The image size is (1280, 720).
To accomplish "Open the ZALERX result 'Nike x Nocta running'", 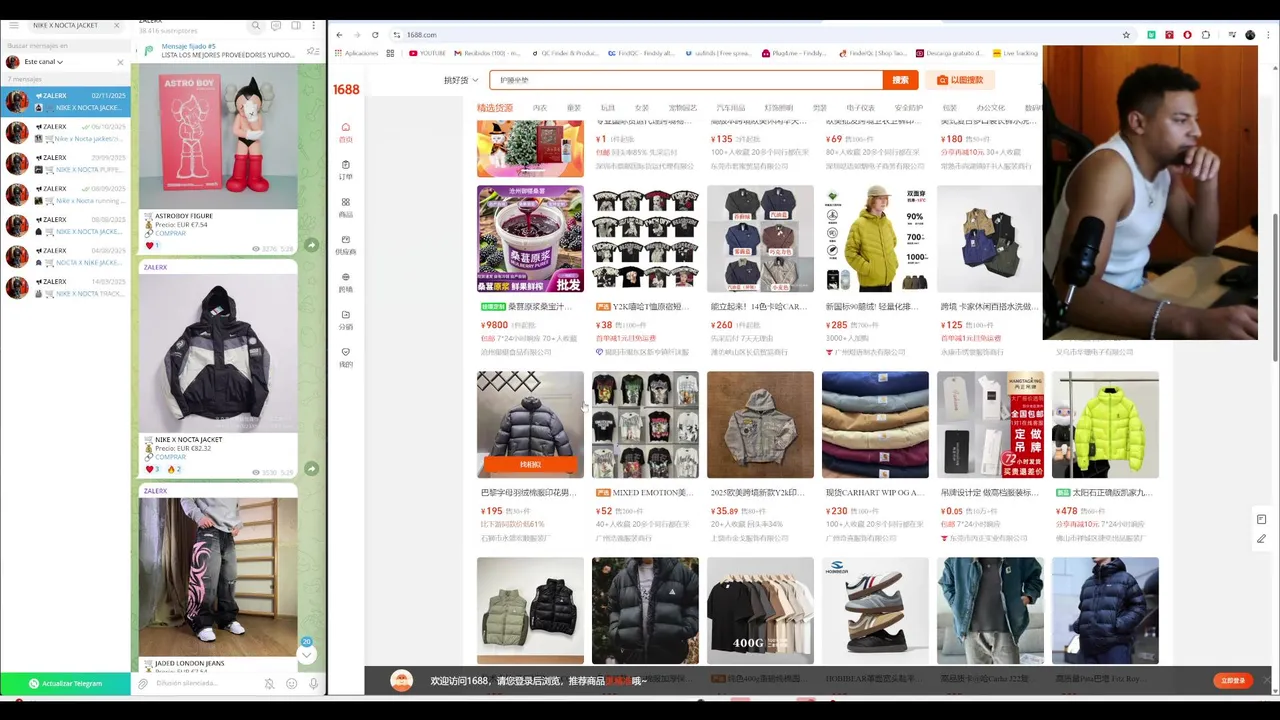I will 65,194.
